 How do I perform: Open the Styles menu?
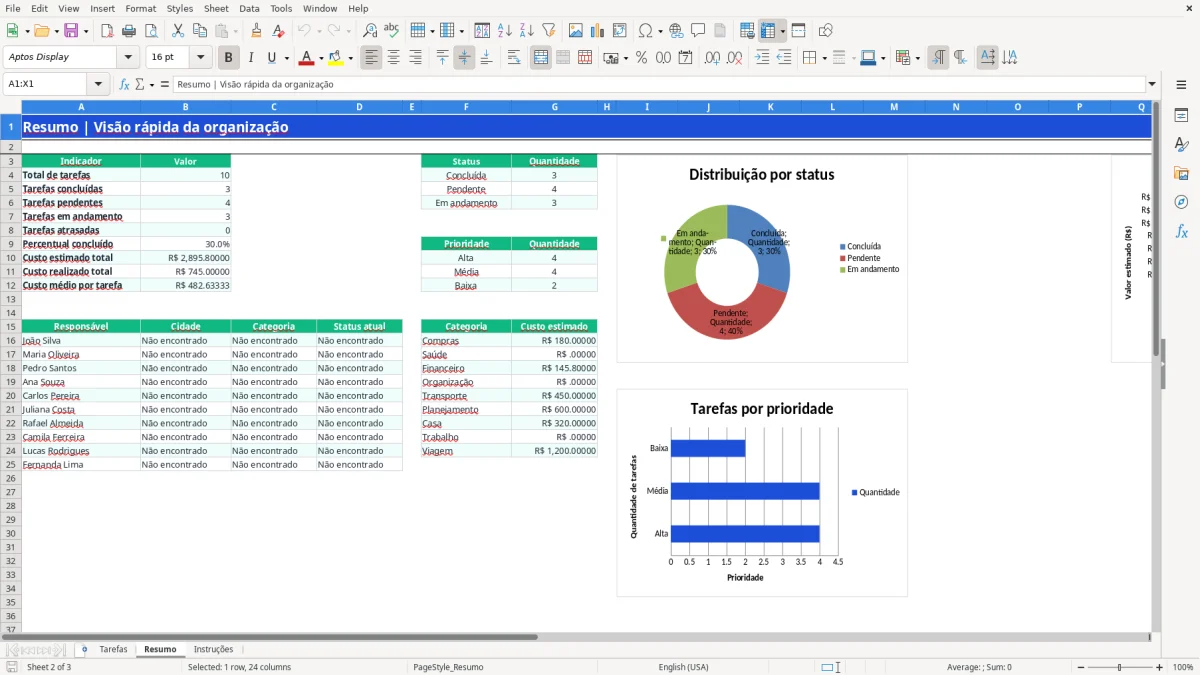[180, 8]
